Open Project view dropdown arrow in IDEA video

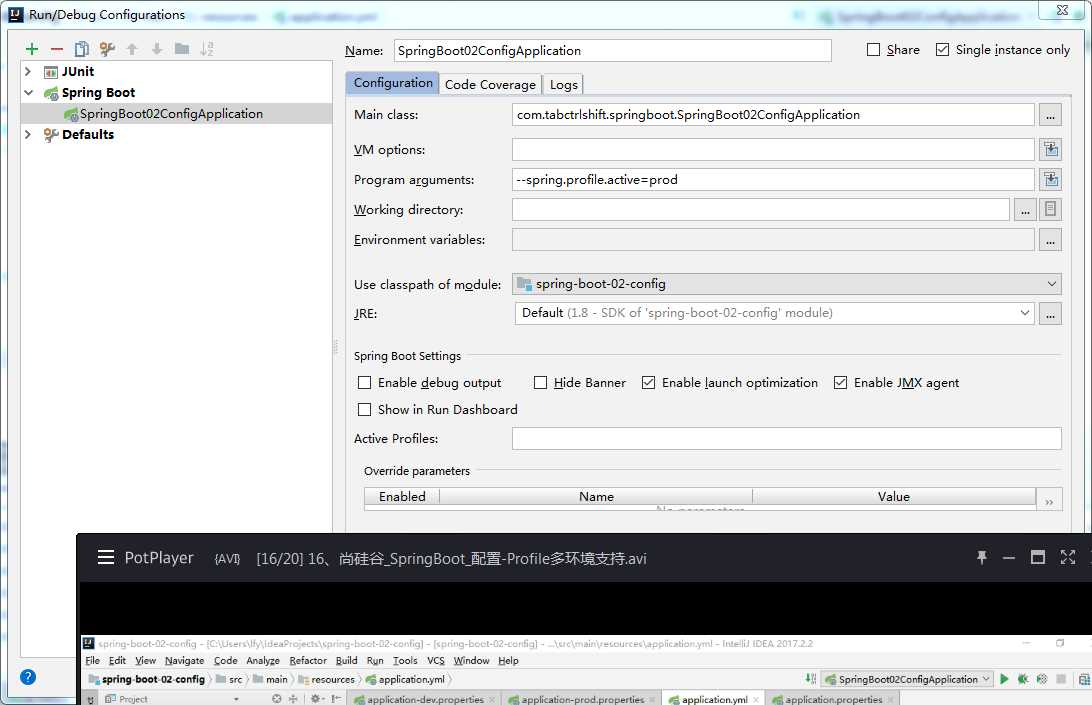click(236, 699)
